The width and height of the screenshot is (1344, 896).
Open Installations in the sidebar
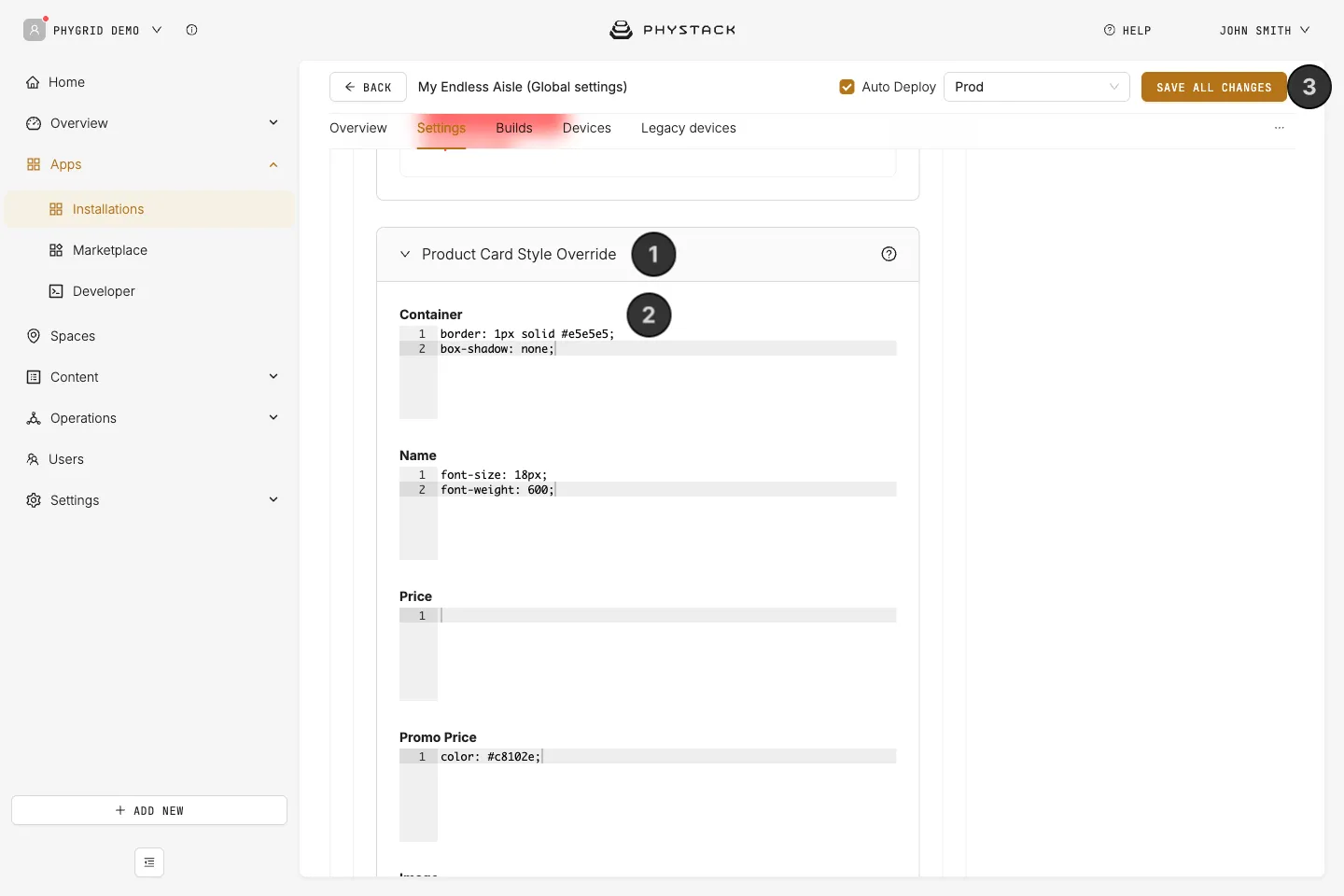(149, 209)
